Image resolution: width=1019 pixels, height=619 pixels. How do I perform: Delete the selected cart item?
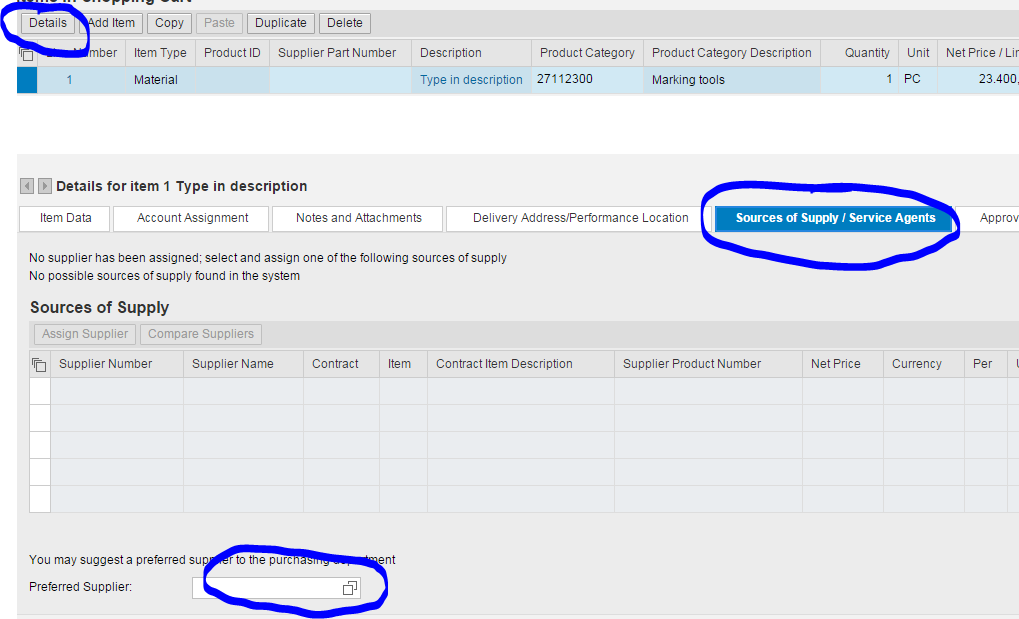(x=345, y=23)
